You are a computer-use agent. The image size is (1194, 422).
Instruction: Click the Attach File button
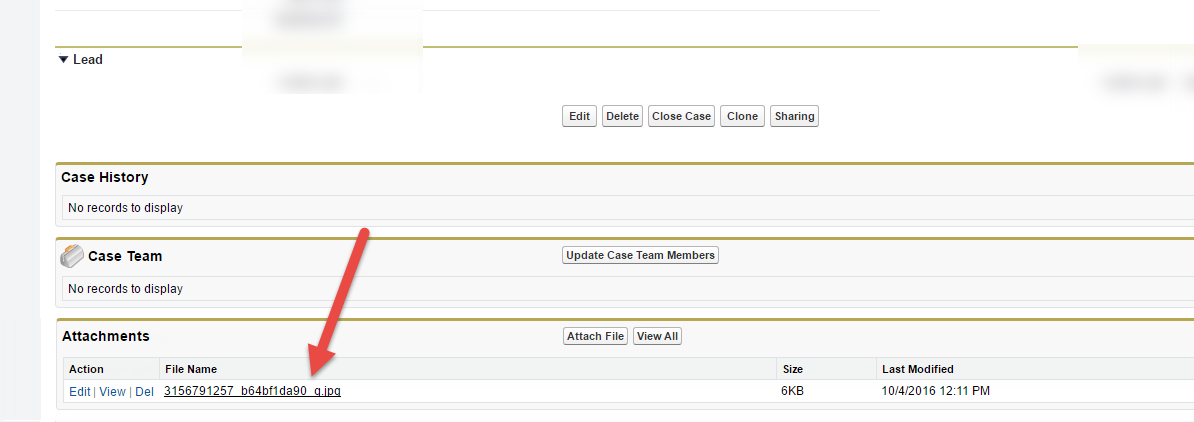point(596,336)
